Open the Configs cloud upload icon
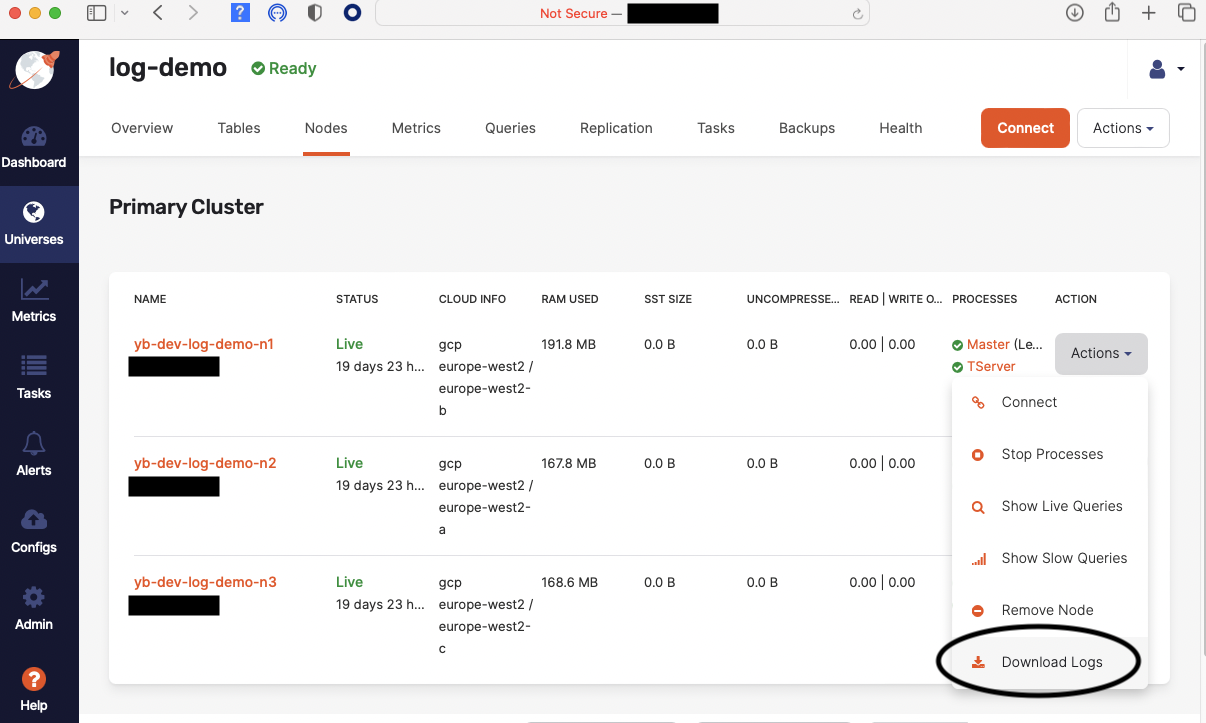 [34, 520]
